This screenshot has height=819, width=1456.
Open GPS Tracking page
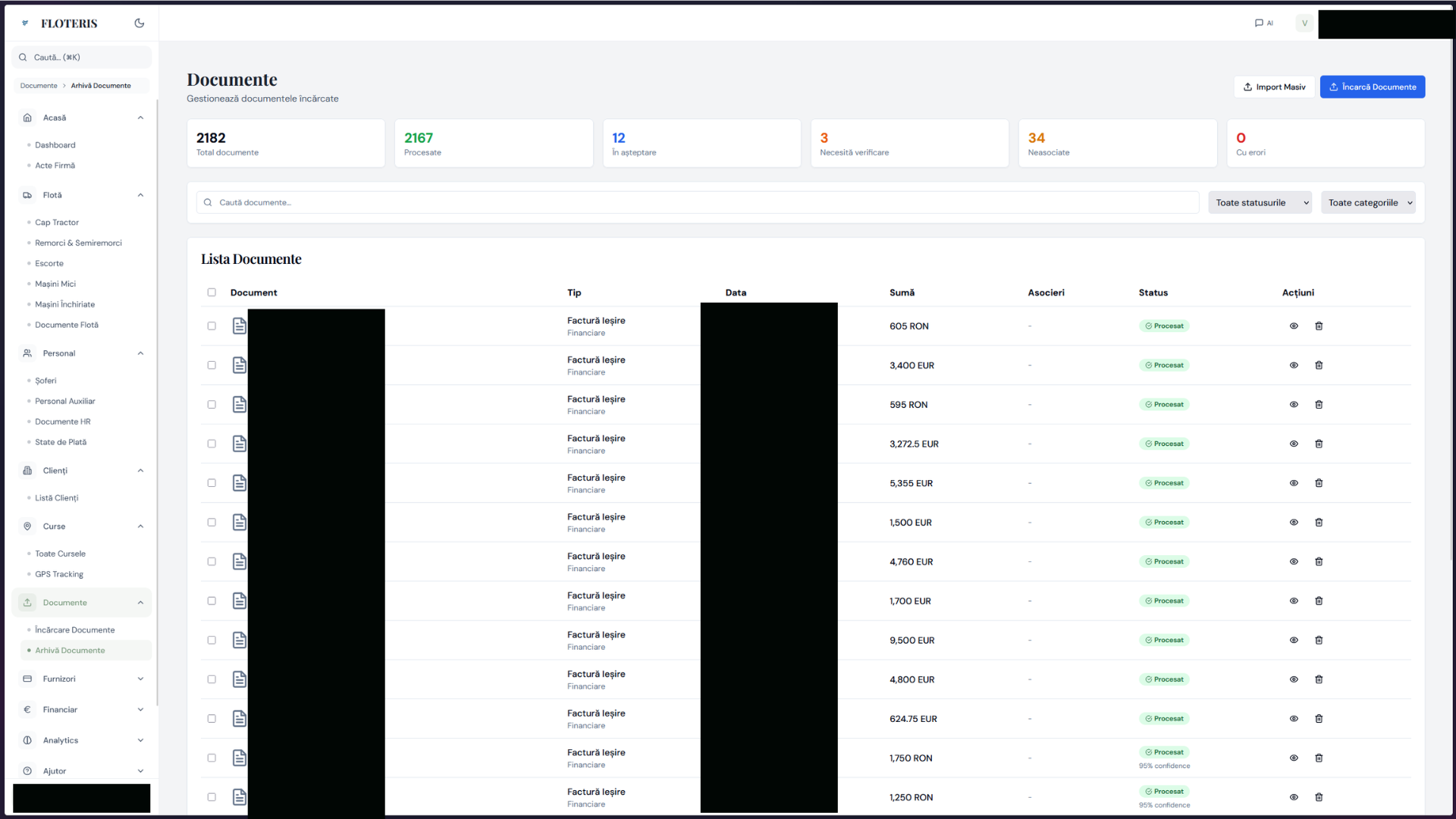point(59,574)
